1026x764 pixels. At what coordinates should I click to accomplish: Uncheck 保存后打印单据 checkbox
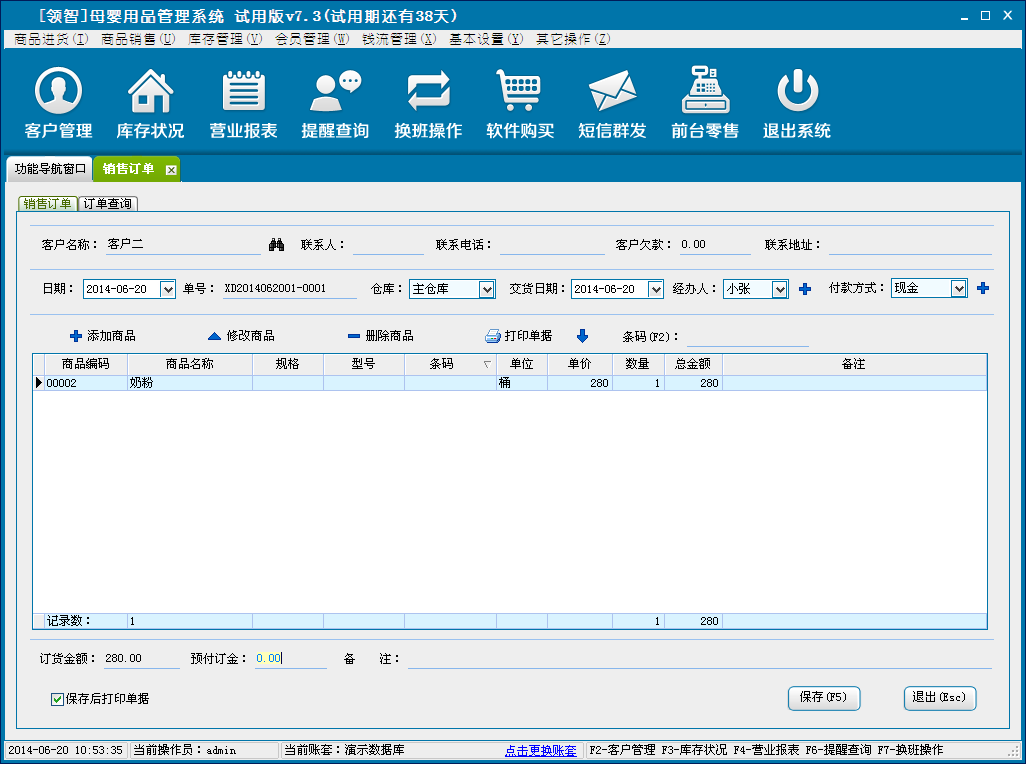[x=58, y=699]
